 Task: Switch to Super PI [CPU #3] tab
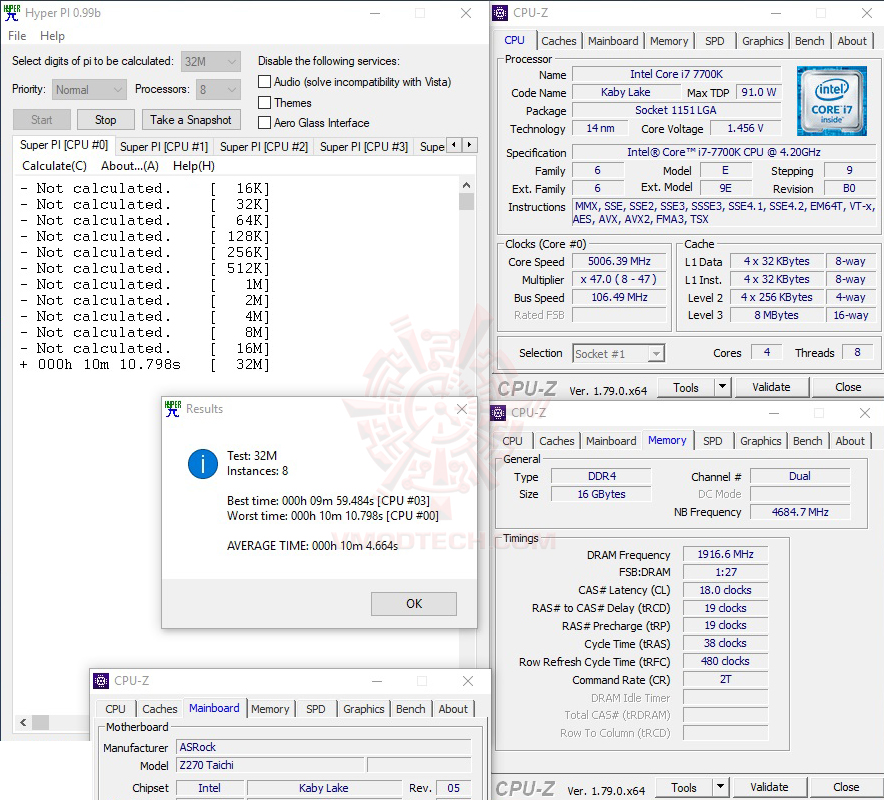coord(364,147)
